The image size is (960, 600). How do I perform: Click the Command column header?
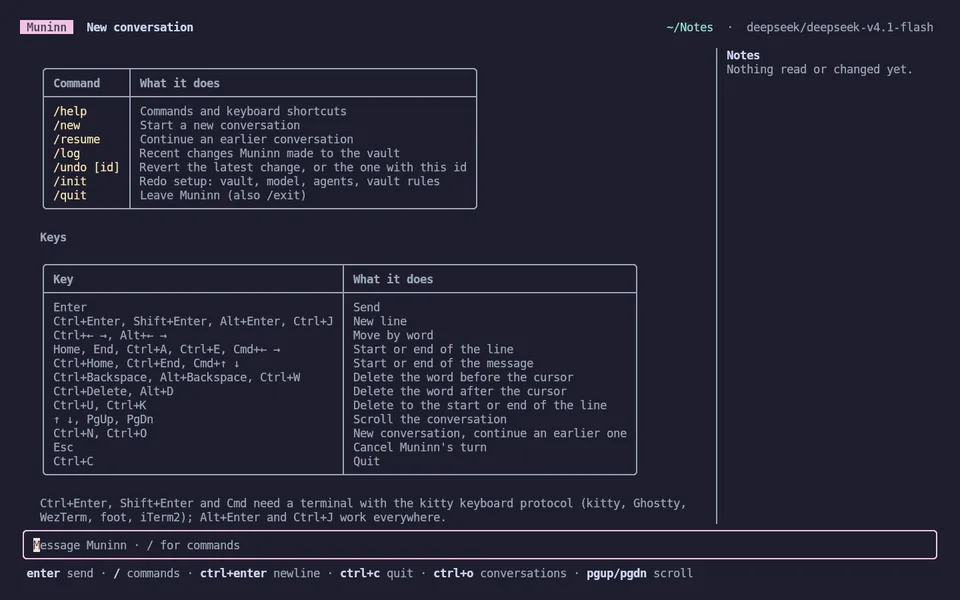(x=77, y=83)
